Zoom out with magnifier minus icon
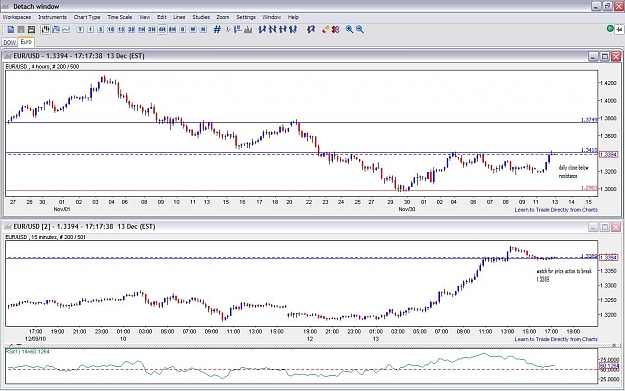Image resolution: width=625 pixels, height=391 pixels. 360,29
